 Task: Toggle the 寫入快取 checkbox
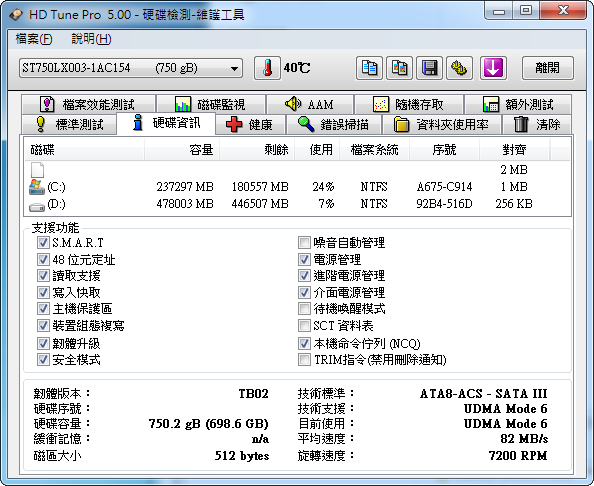click(x=43, y=292)
